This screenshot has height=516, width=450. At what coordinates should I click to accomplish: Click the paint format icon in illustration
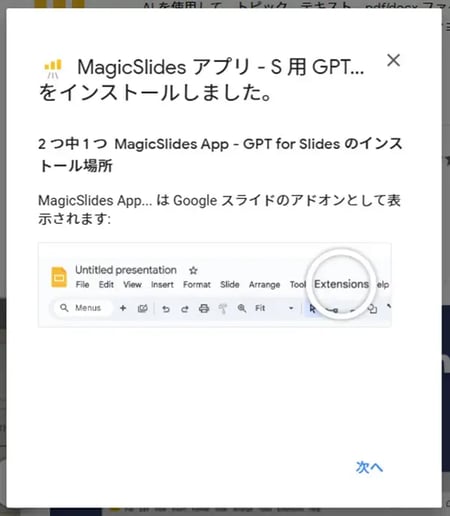point(223,309)
